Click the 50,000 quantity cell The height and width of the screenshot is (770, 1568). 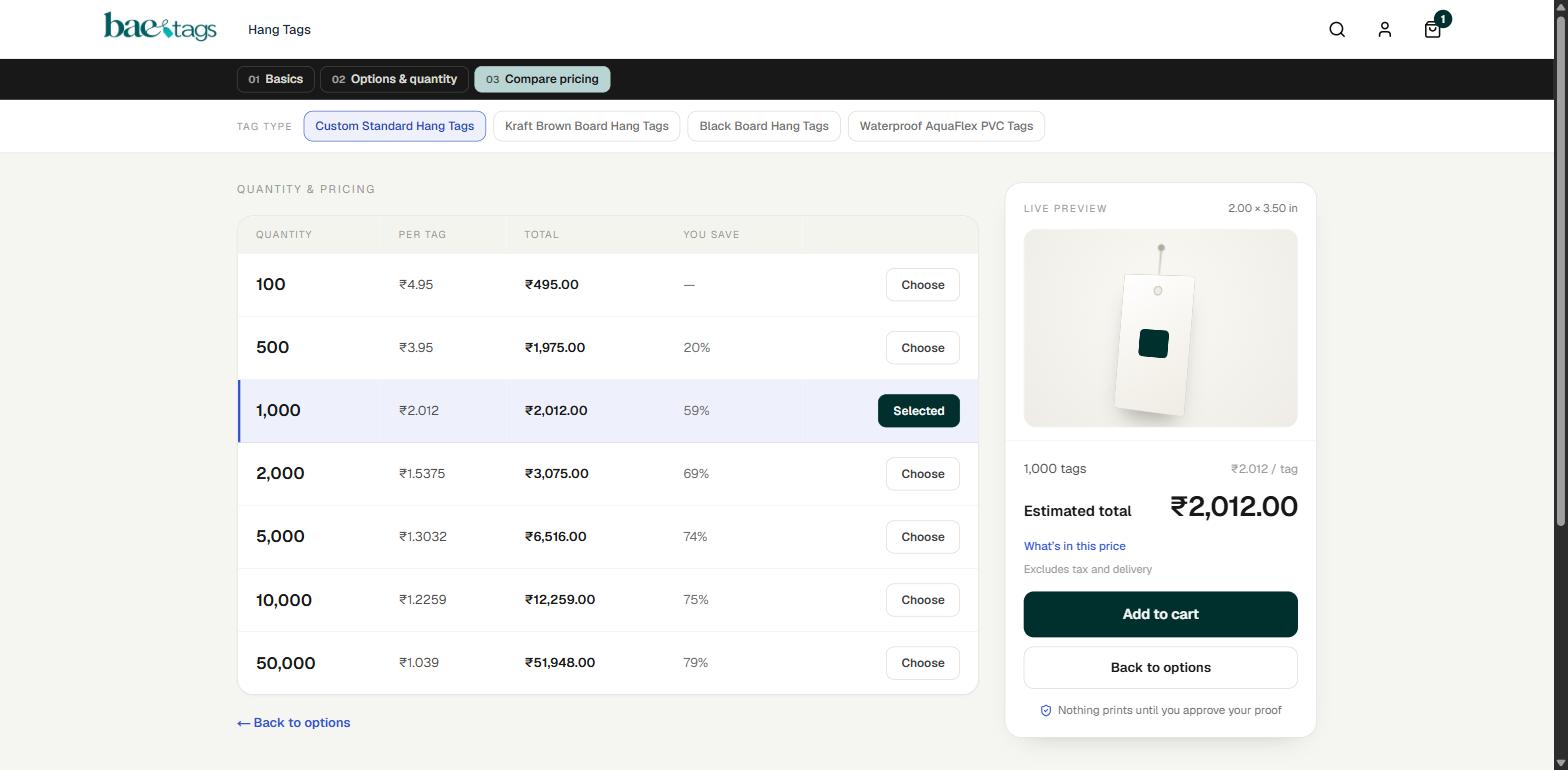(285, 663)
